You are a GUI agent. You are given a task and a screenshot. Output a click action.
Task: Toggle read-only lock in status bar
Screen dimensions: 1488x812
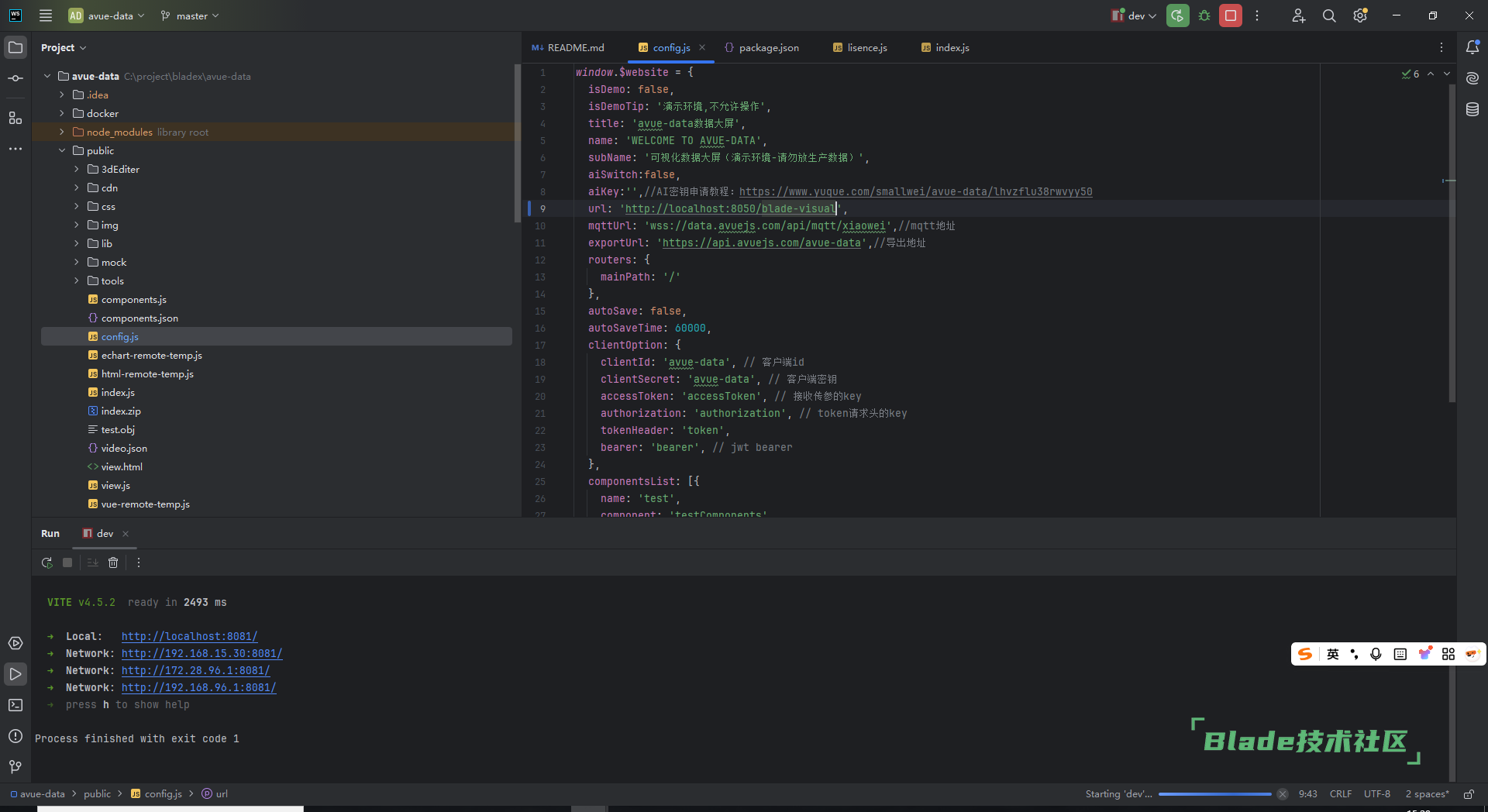[x=1469, y=794]
